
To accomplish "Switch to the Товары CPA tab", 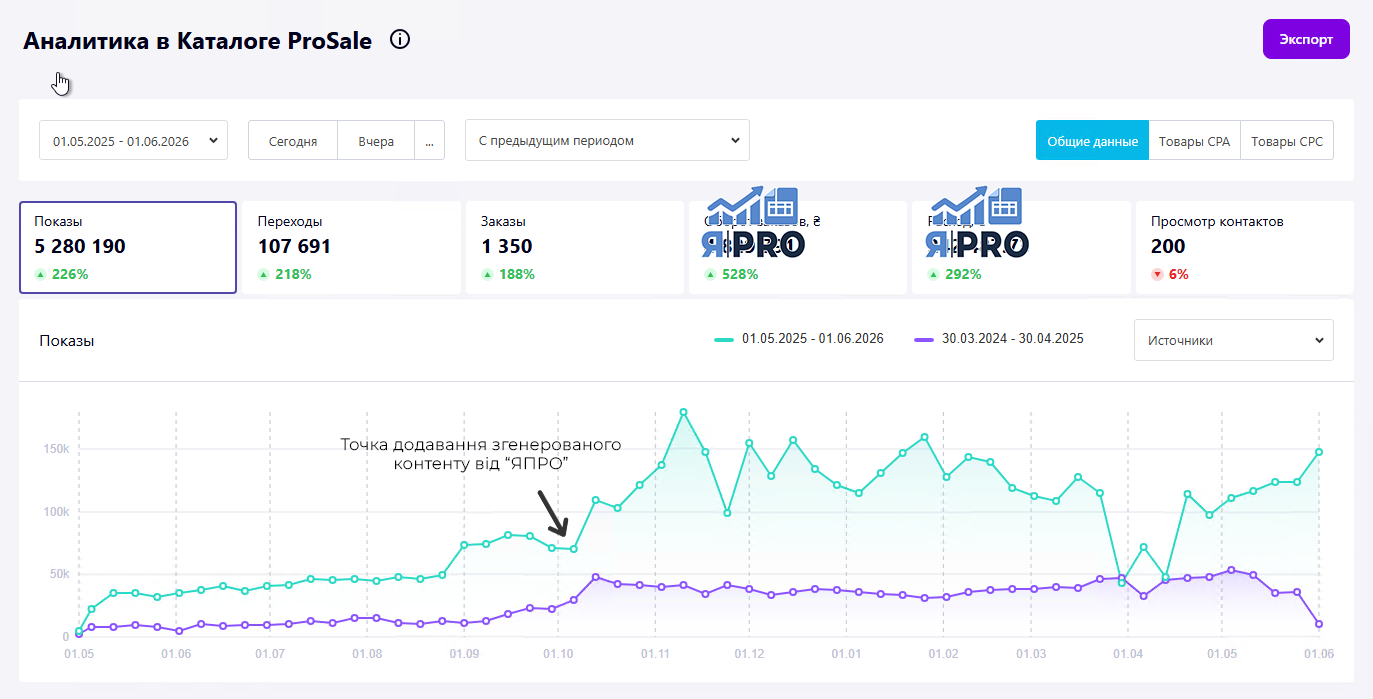I will click(1194, 141).
